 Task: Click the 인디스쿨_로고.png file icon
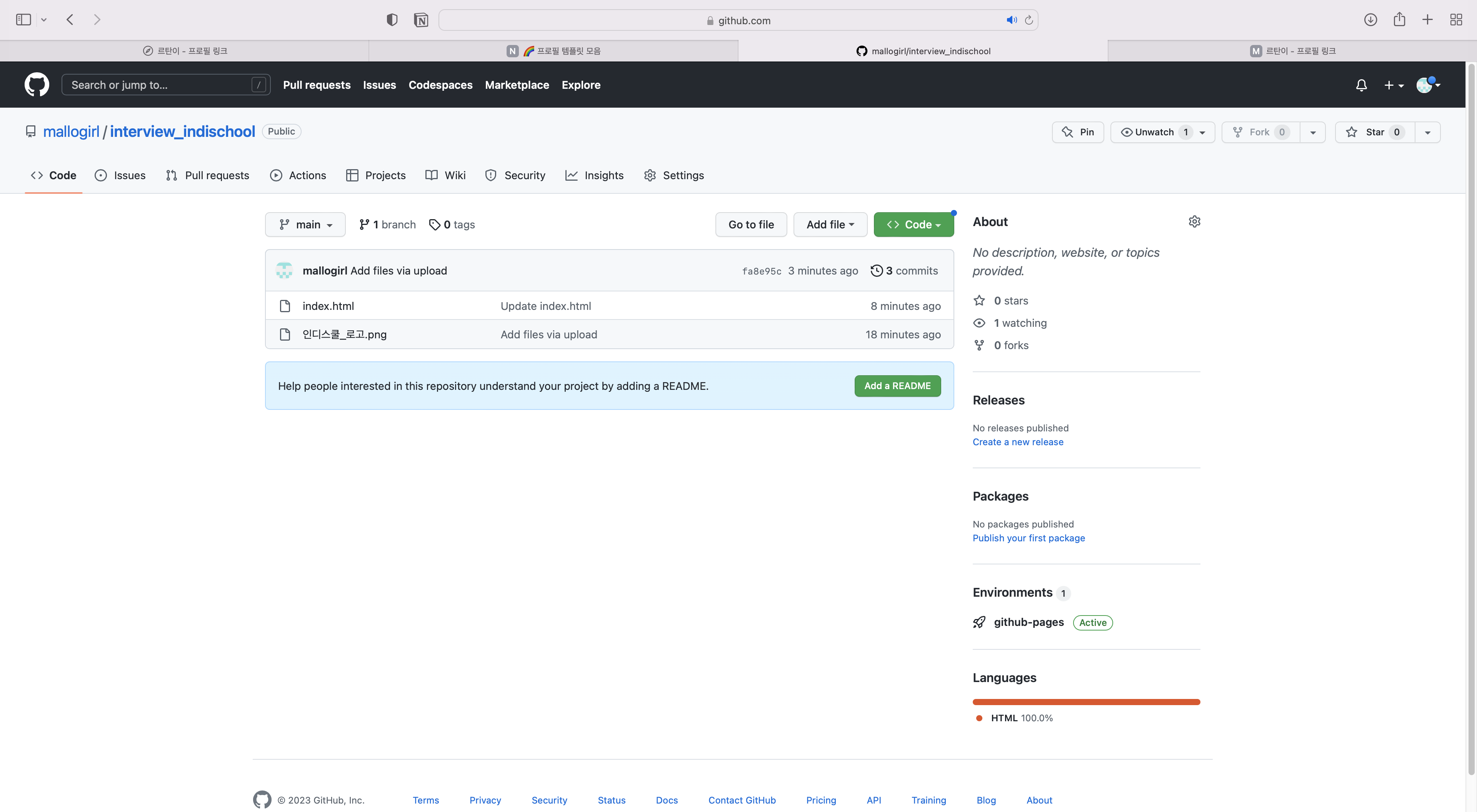tap(285, 334)
